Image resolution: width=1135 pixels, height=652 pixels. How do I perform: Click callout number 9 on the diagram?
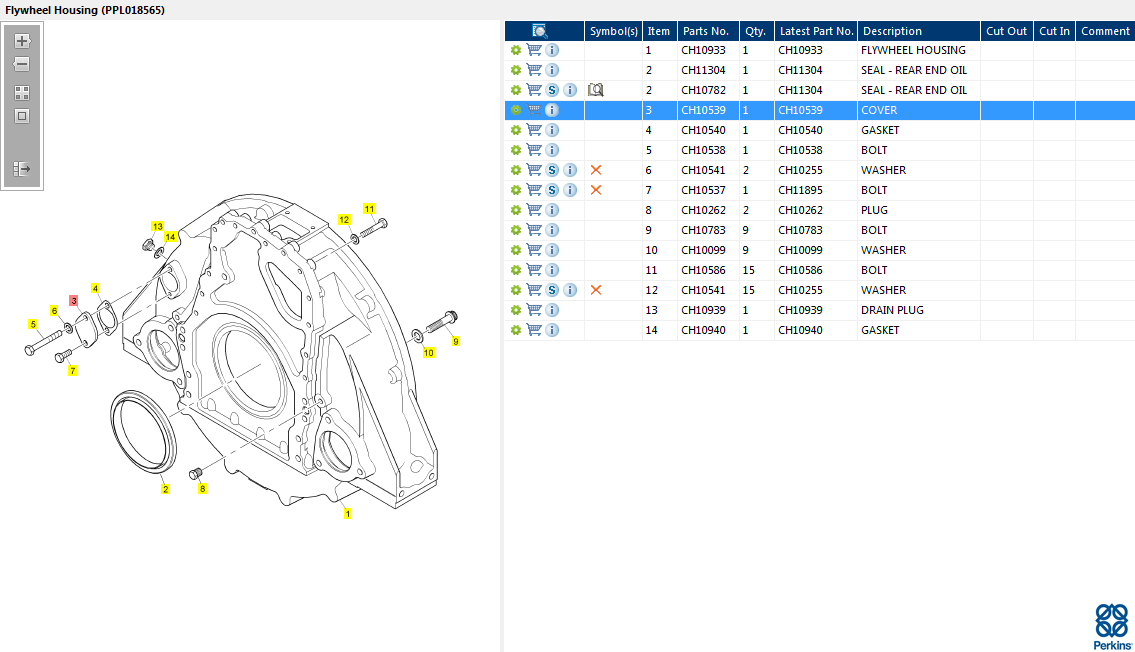tap(455, 341)
